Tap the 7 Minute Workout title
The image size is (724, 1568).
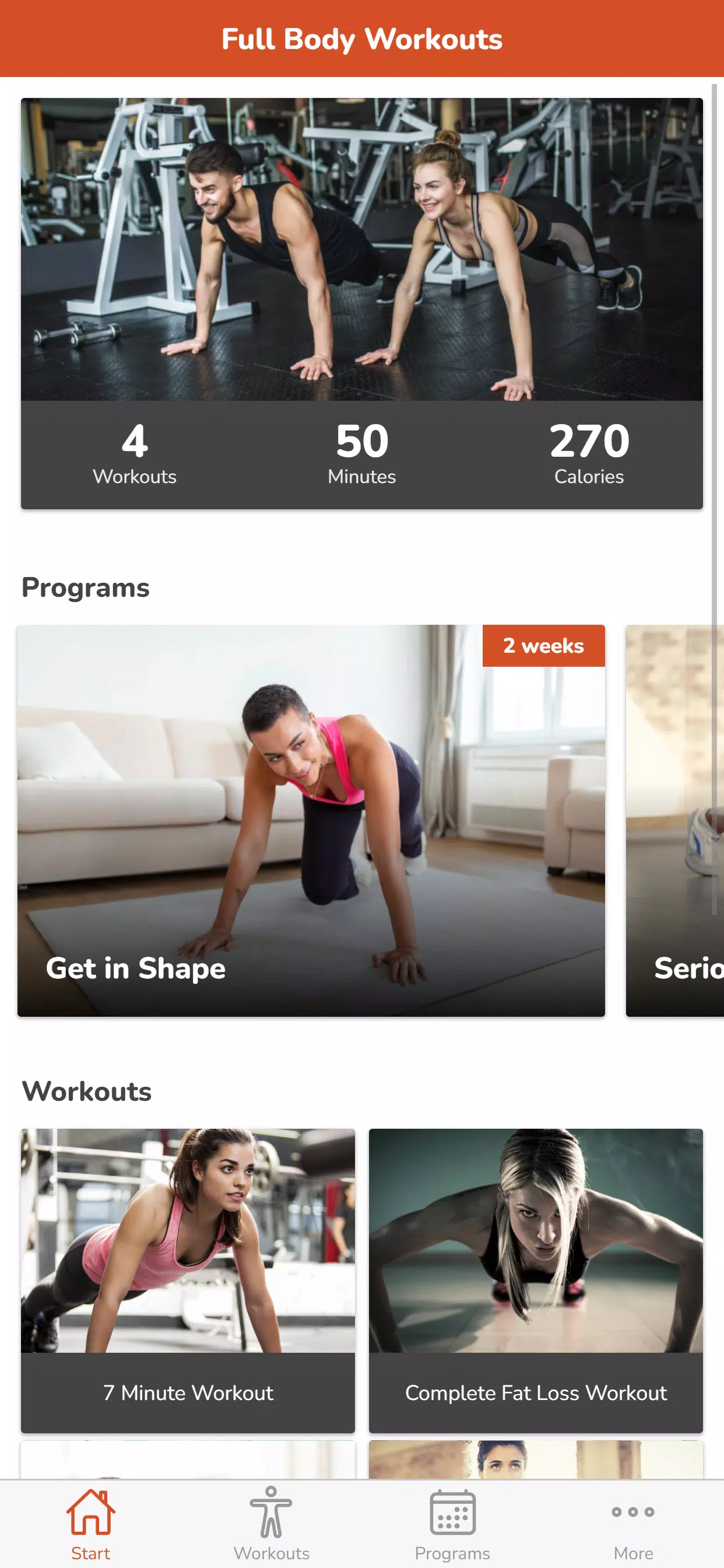(x=188, y=1392)
